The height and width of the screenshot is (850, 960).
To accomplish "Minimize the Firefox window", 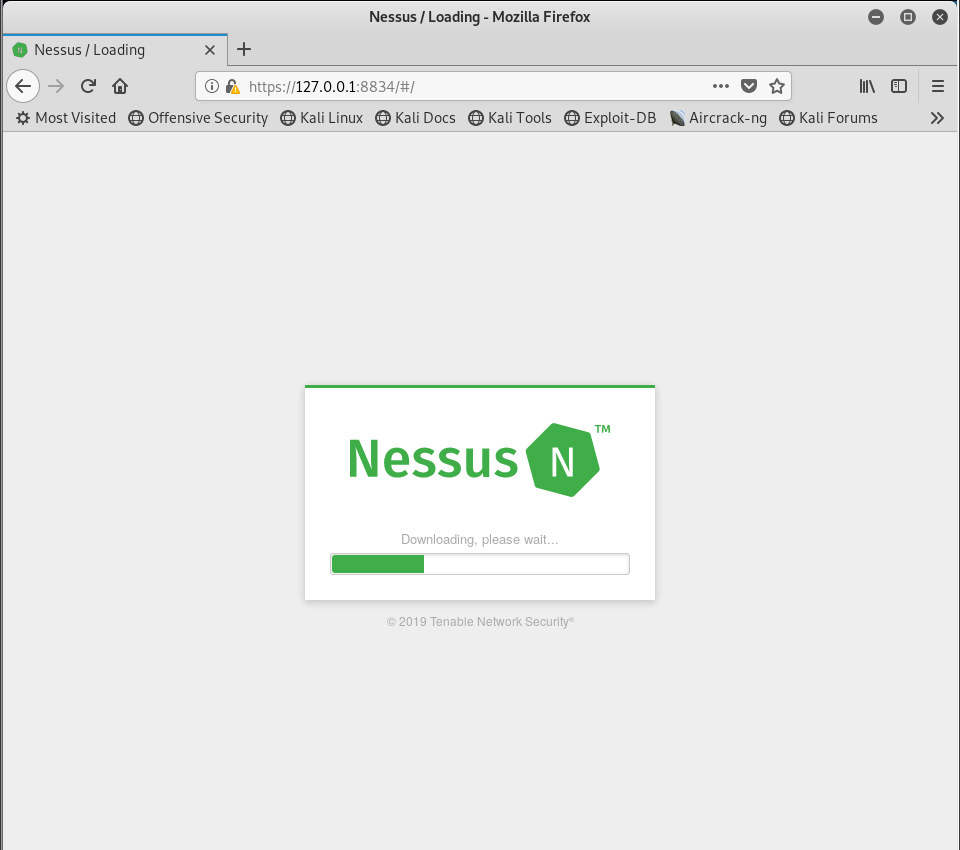I will click(x=876, y=17).
